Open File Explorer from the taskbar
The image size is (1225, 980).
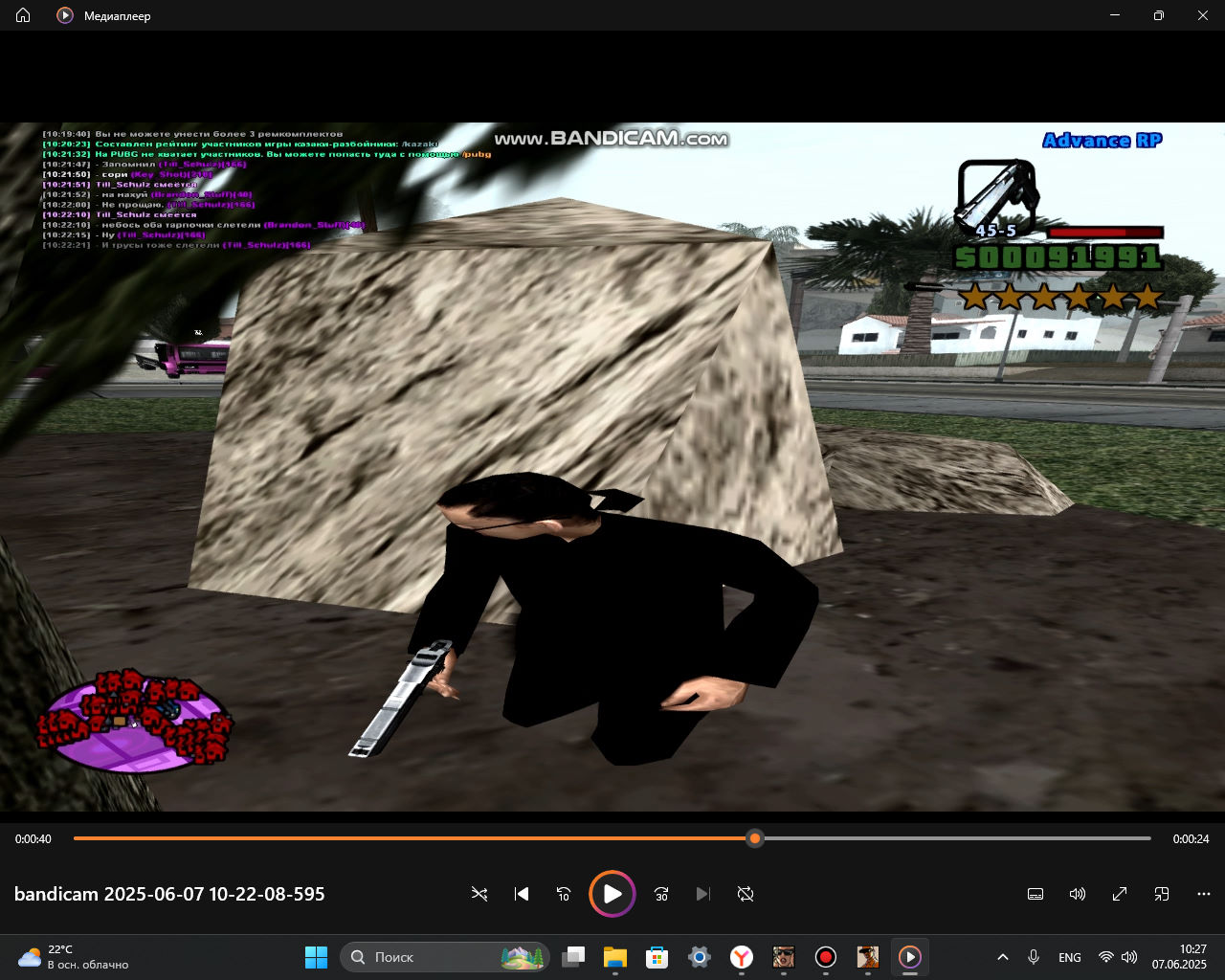[x=615, y=957]
